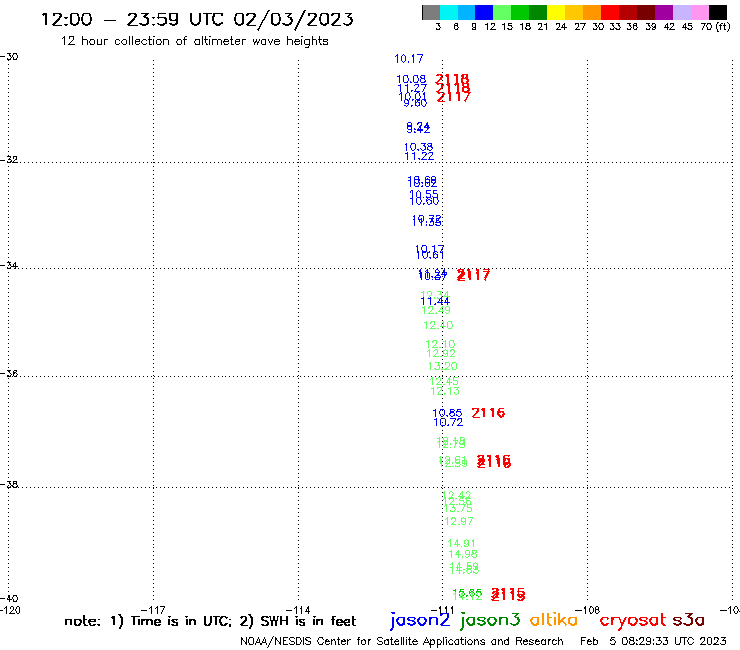Click the jason2 satellite label
Screen dimensions: 740x650
420,620
